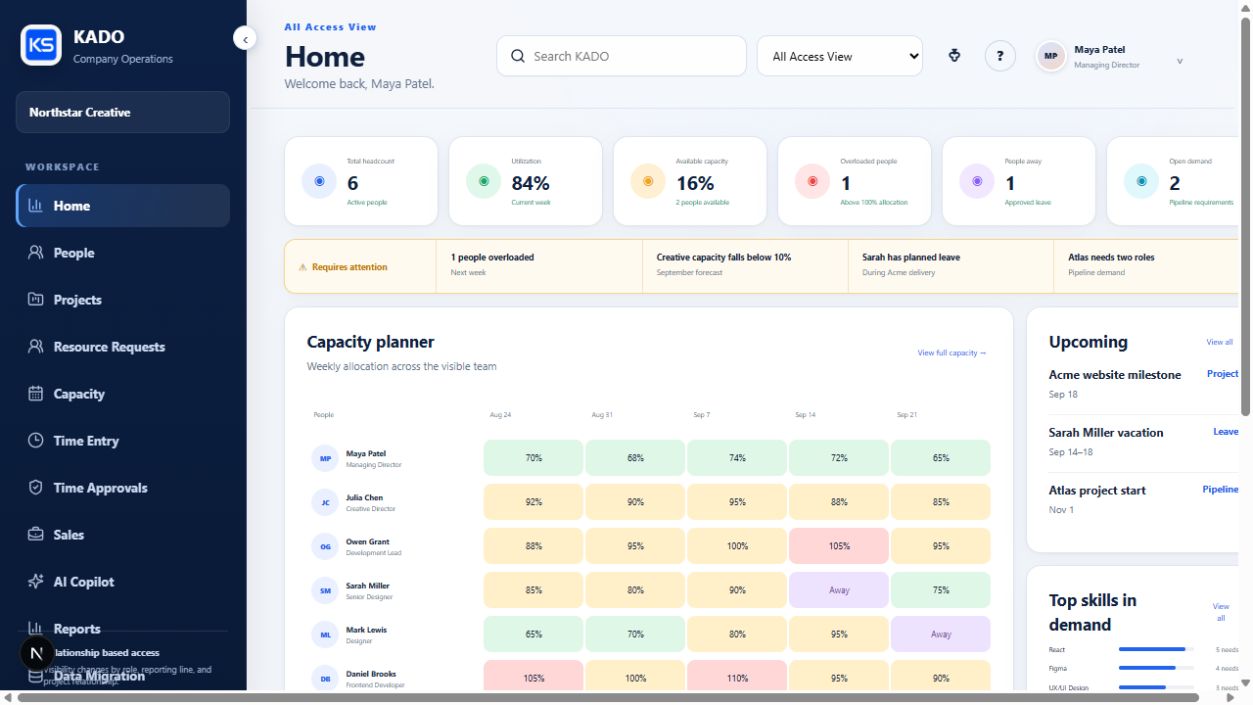Open 'Sarah has planned leave' alert
The height and width of the screenshot is (705, 1253).
951,265
